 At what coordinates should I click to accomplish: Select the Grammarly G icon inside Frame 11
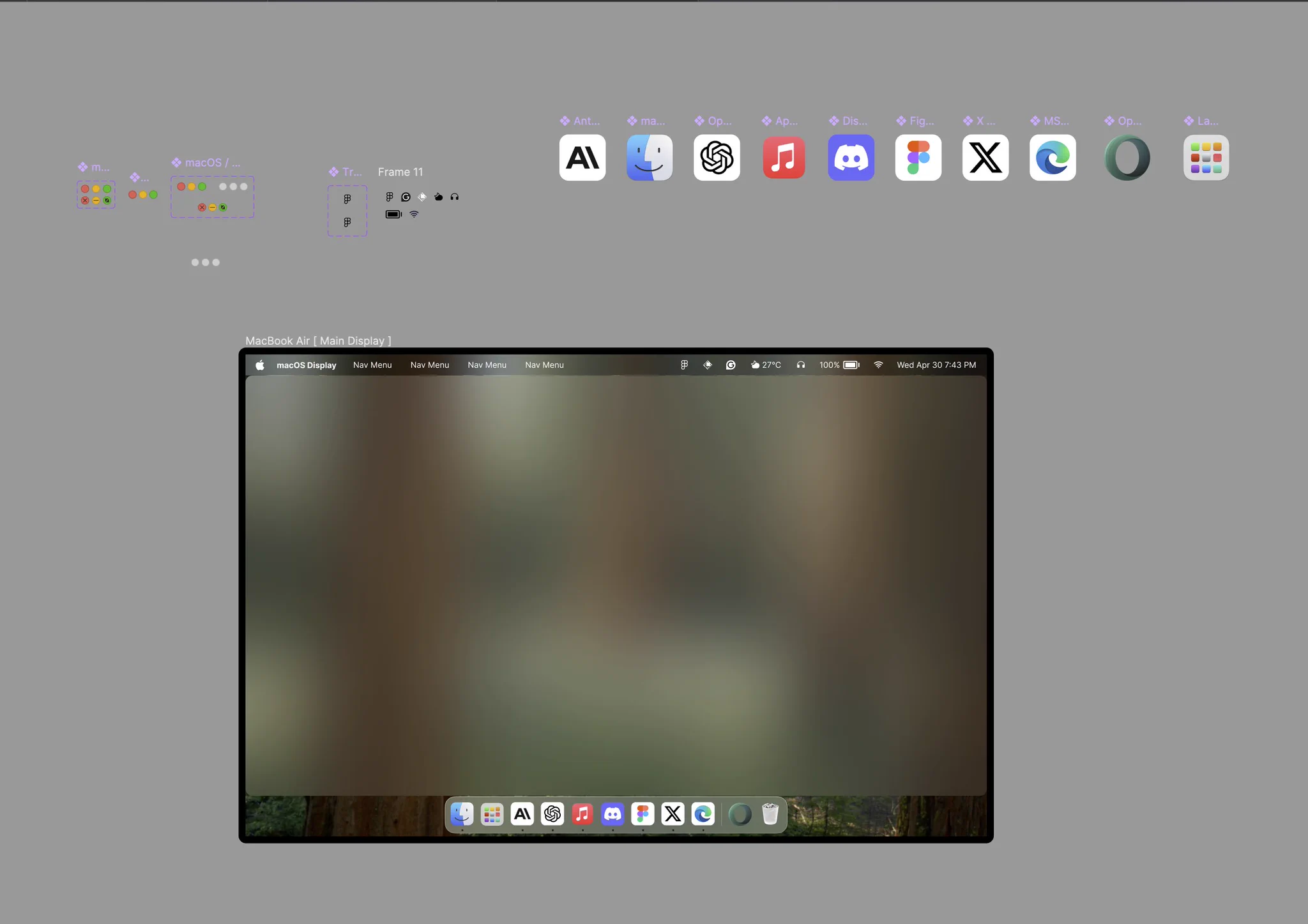pos(406,197)
